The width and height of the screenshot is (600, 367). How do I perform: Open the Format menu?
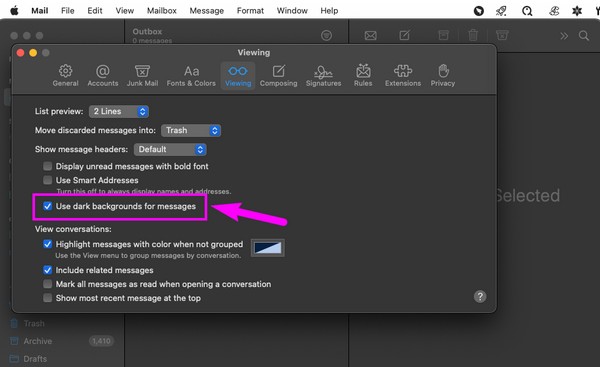tap(250, 11)
